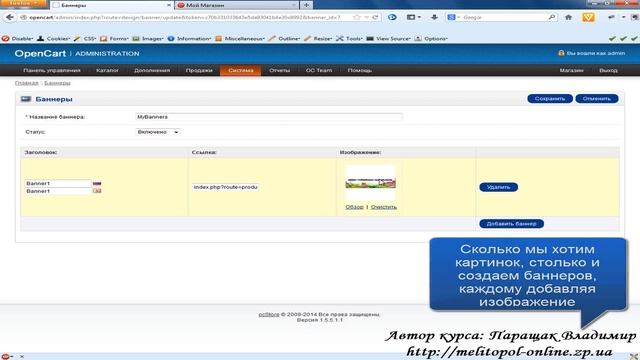Click the banner image thumbnail
Viewport: 640px width, 360px height.
click(370, 182)
